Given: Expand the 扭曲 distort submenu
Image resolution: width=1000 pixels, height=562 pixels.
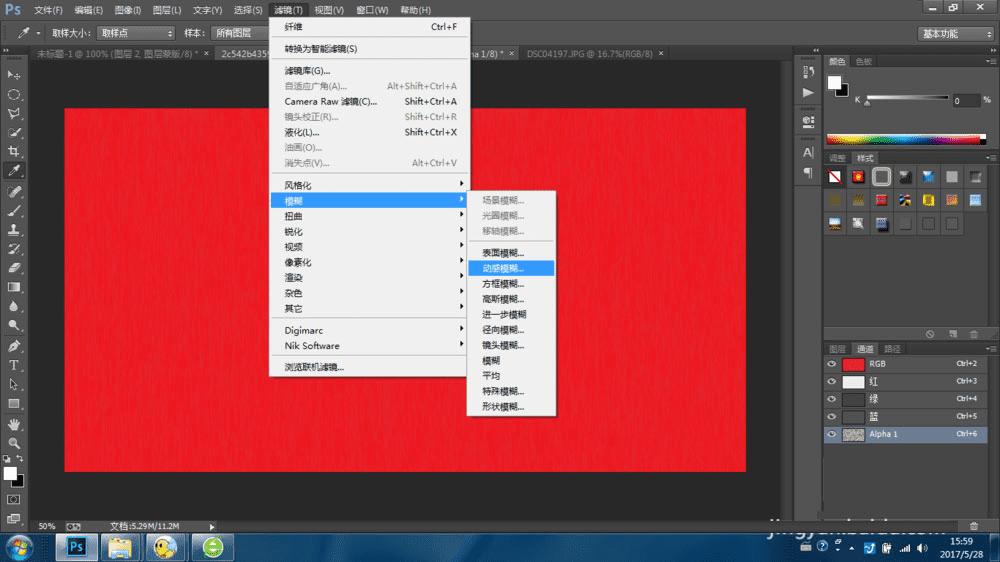Looking at the screenshot, I should click(x=369, y=216).
